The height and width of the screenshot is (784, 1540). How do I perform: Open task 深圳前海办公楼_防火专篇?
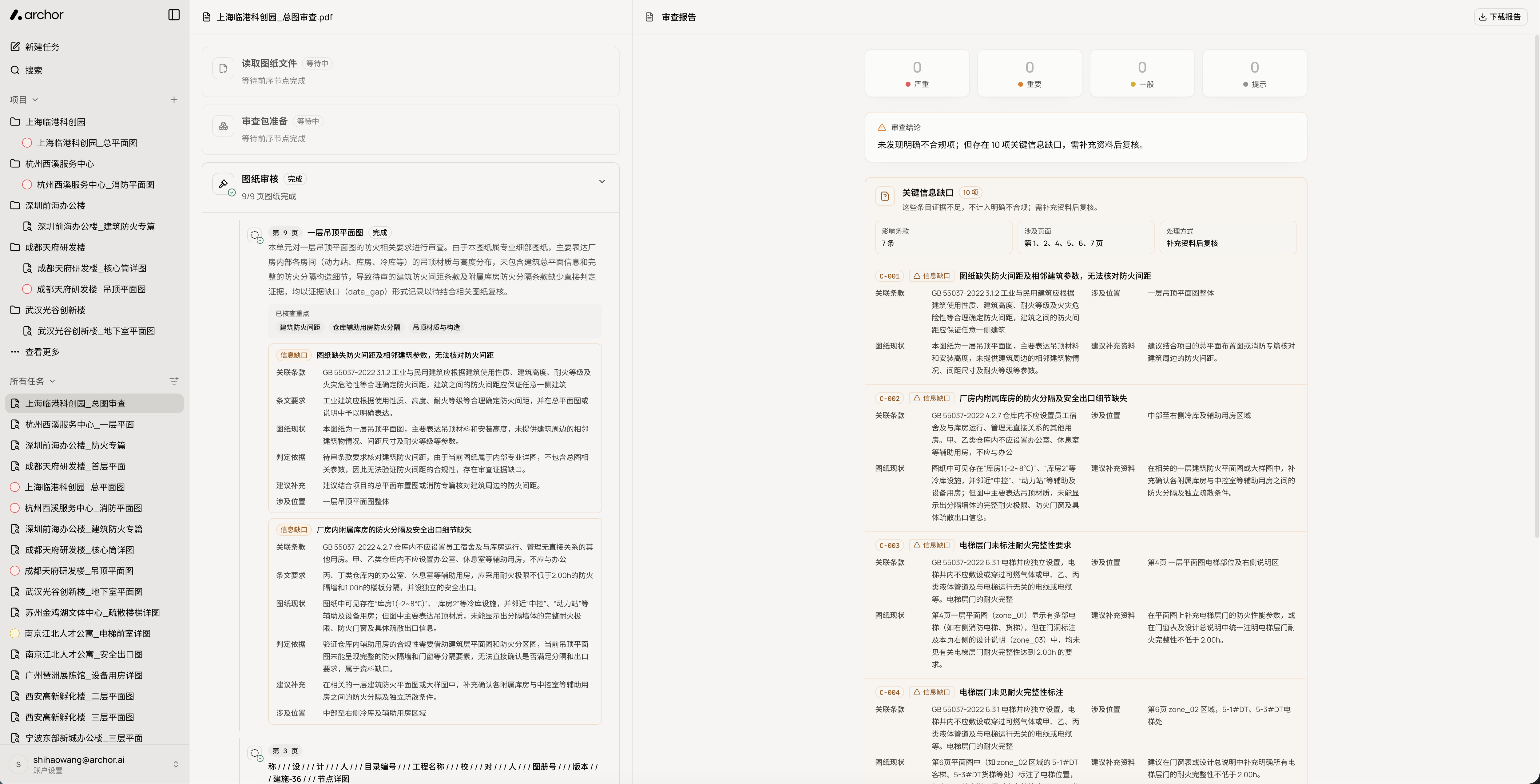94,445
